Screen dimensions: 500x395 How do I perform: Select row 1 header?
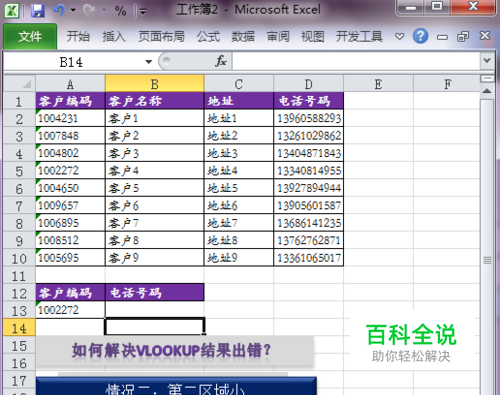pyautogui.click(x=19, y=101)
